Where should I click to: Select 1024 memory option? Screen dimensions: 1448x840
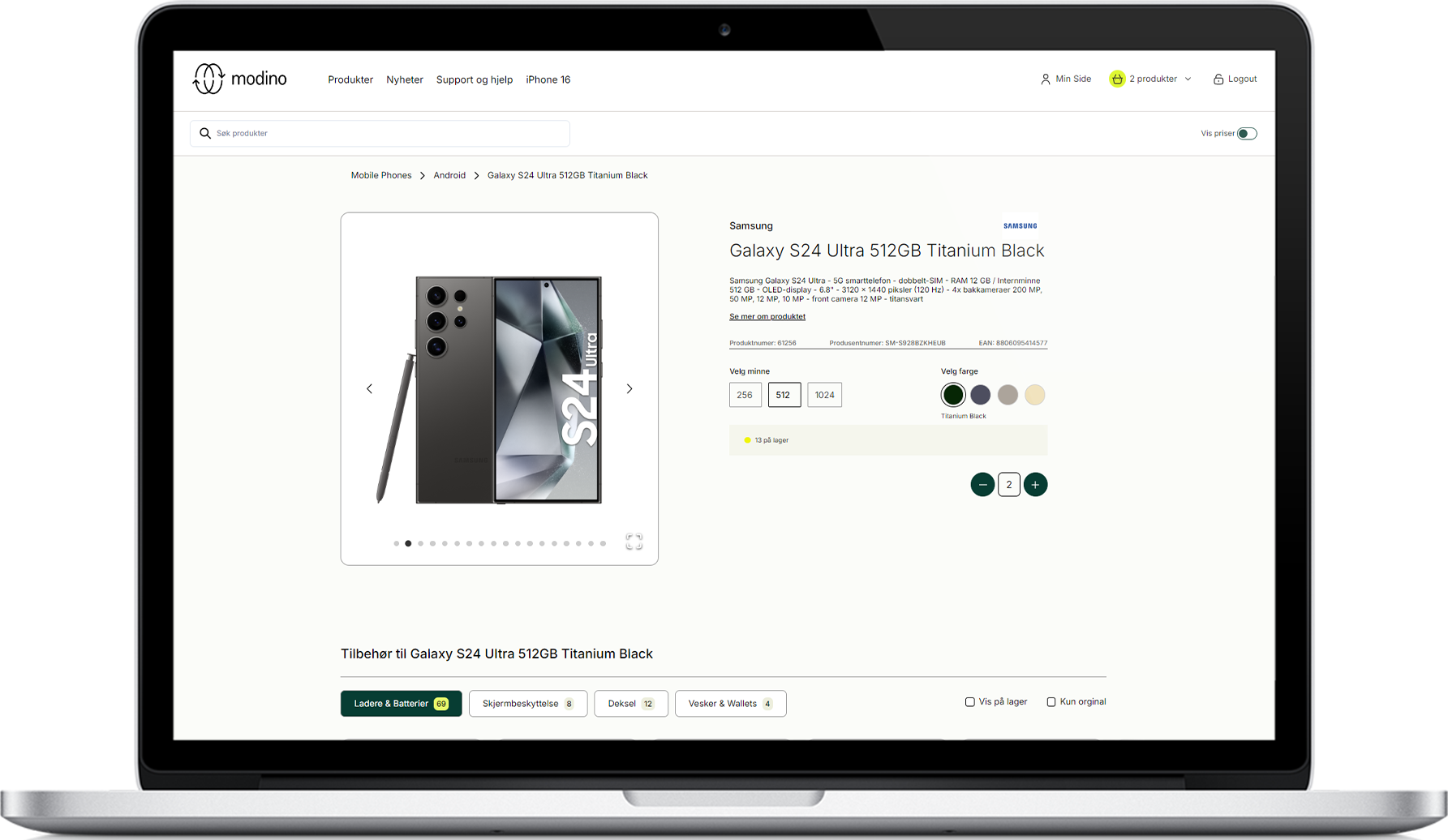pos(824,395)
